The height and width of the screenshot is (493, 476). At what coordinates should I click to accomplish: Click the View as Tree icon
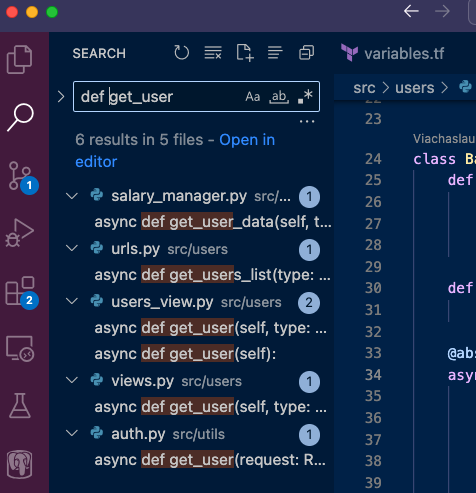275,53
